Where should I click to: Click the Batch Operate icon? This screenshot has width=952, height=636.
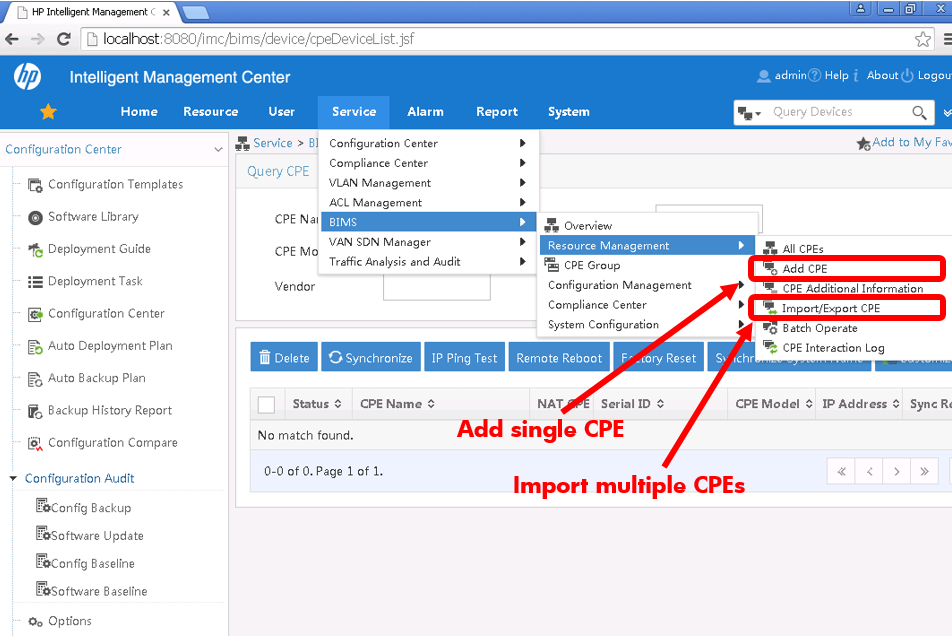(x=770, y=328)
